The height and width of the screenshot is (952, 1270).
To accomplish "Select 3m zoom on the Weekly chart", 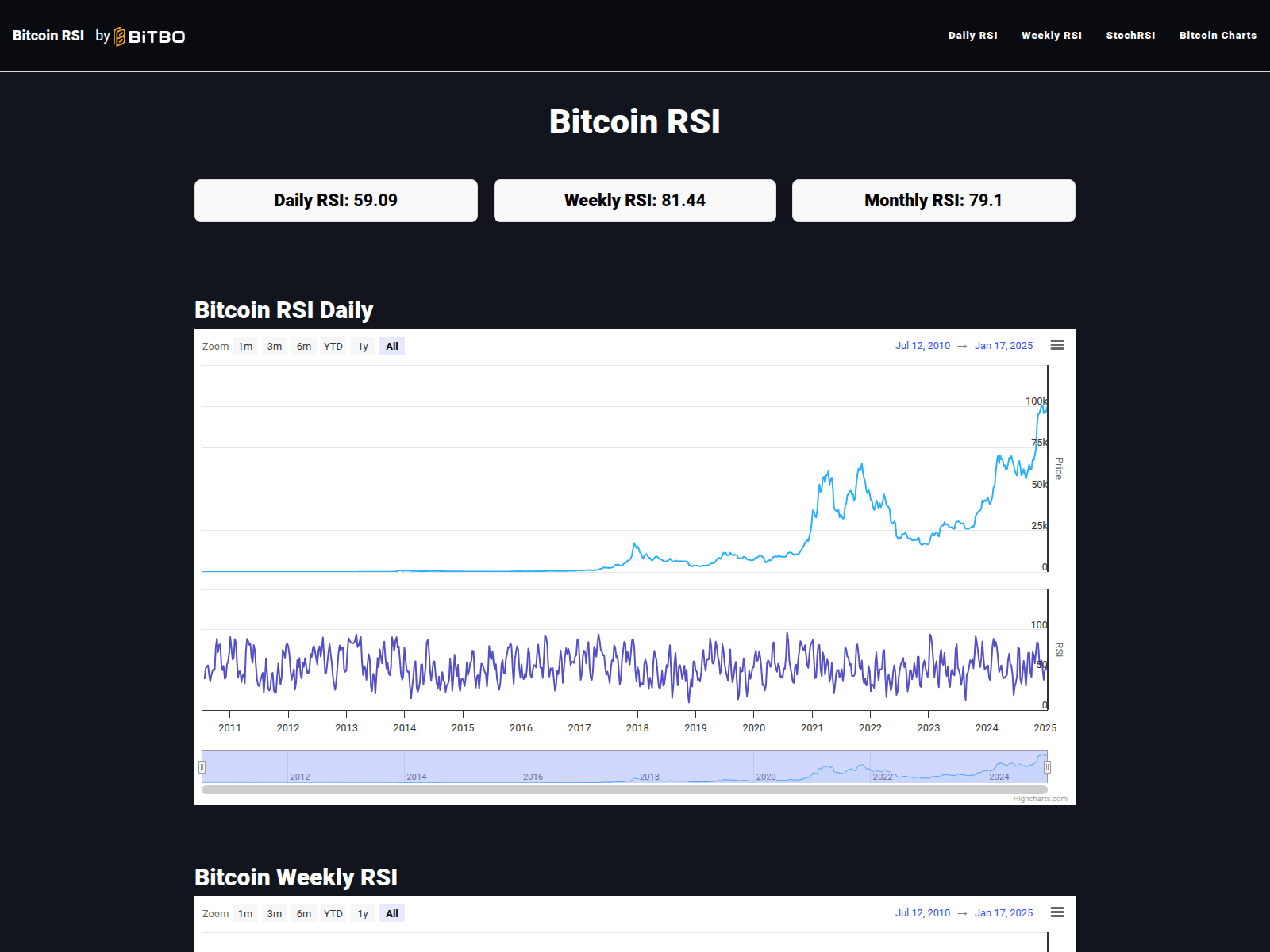I will click(275, 913).
